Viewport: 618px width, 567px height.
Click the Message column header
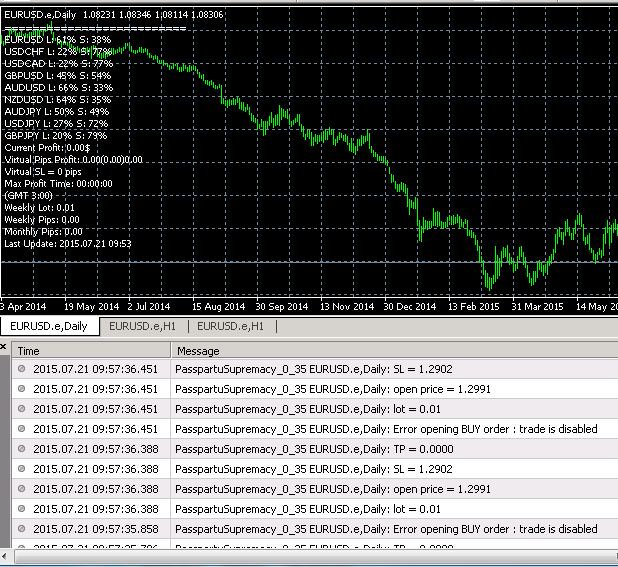point(395,350)
